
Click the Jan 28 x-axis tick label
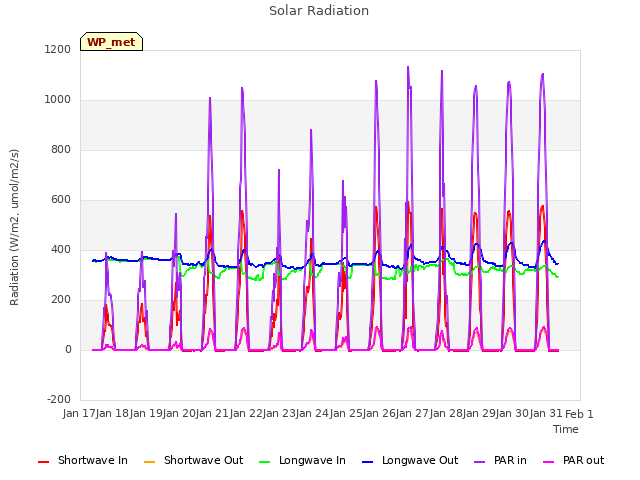point(446,413)
